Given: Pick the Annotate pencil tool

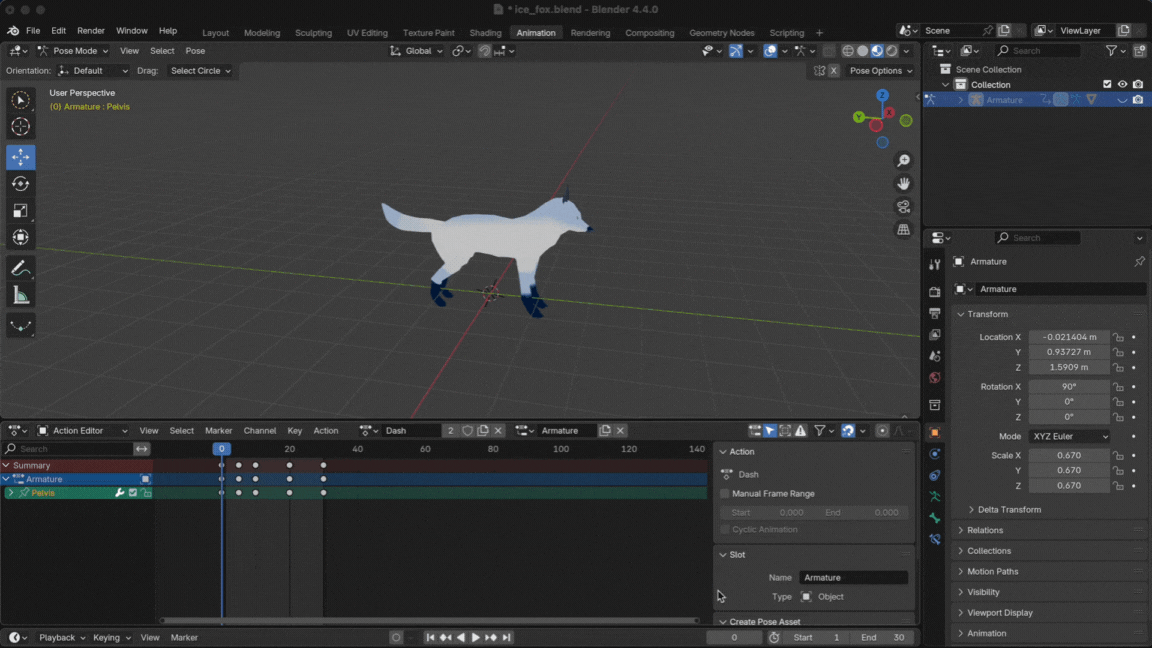Looking at the screenshot, I should pos(21,269).
